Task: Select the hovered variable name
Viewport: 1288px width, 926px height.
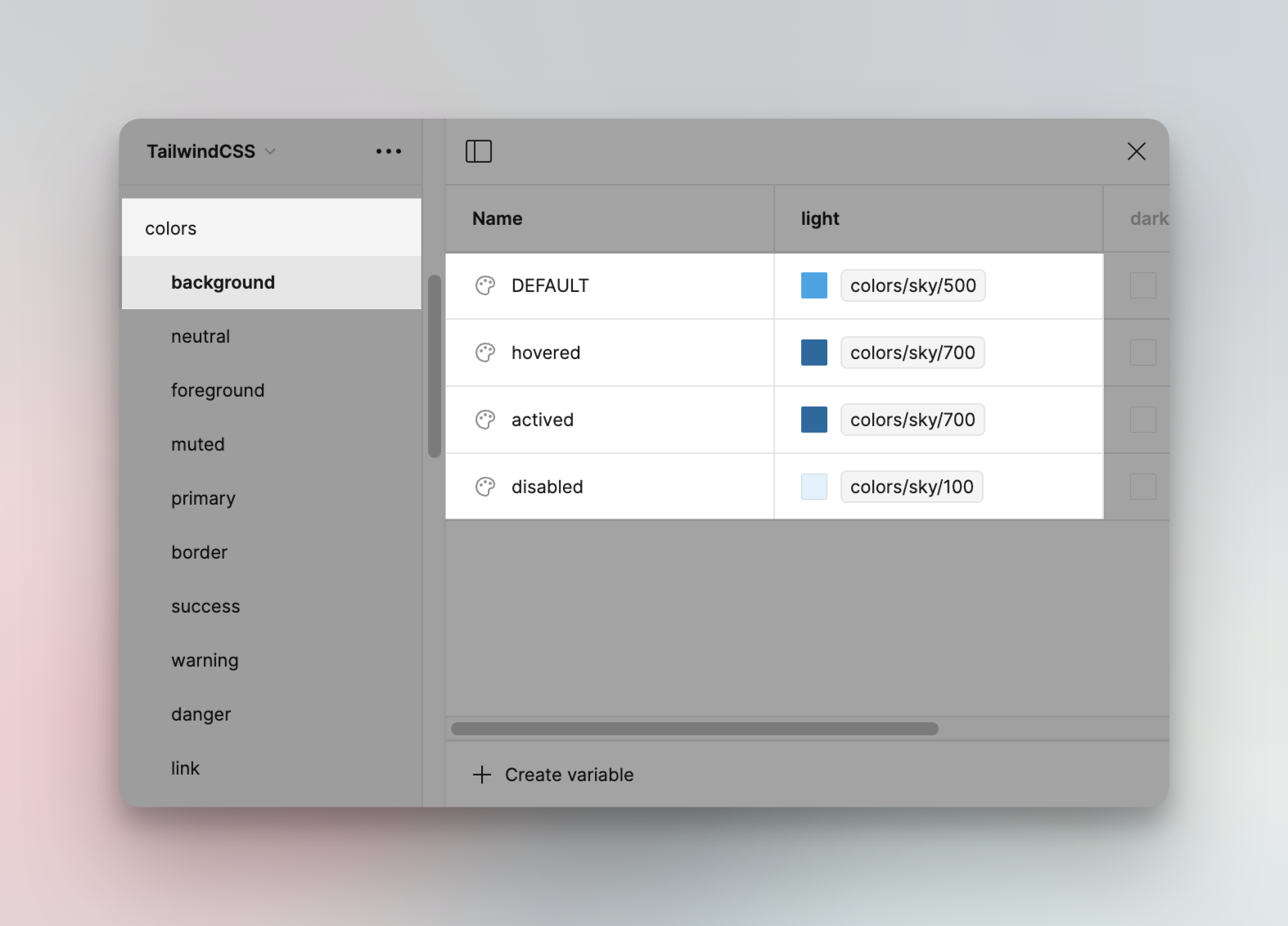Action: coord(546,353)
